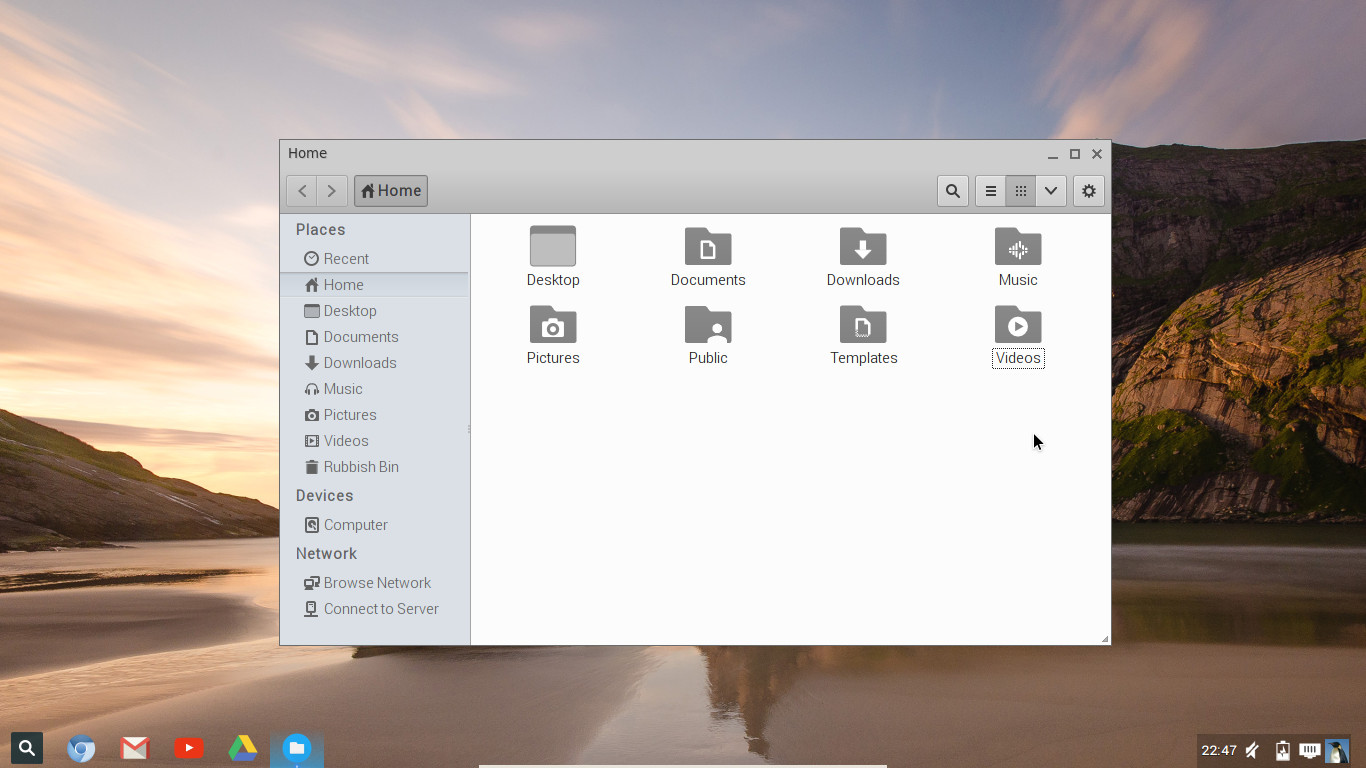Select the Downloads folder icon
This screenshot has height=768, width=1366.
(x=863, y=246)
